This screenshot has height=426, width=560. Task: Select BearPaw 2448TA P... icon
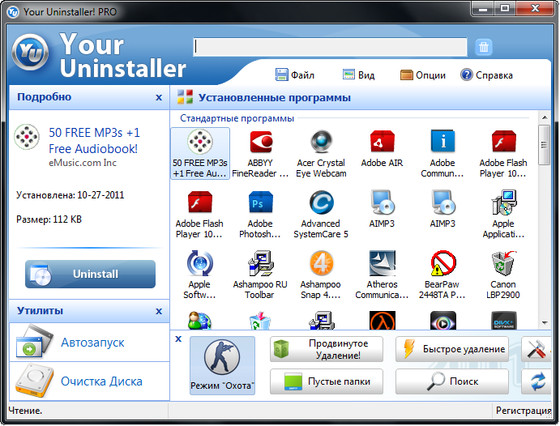(442, 275)
